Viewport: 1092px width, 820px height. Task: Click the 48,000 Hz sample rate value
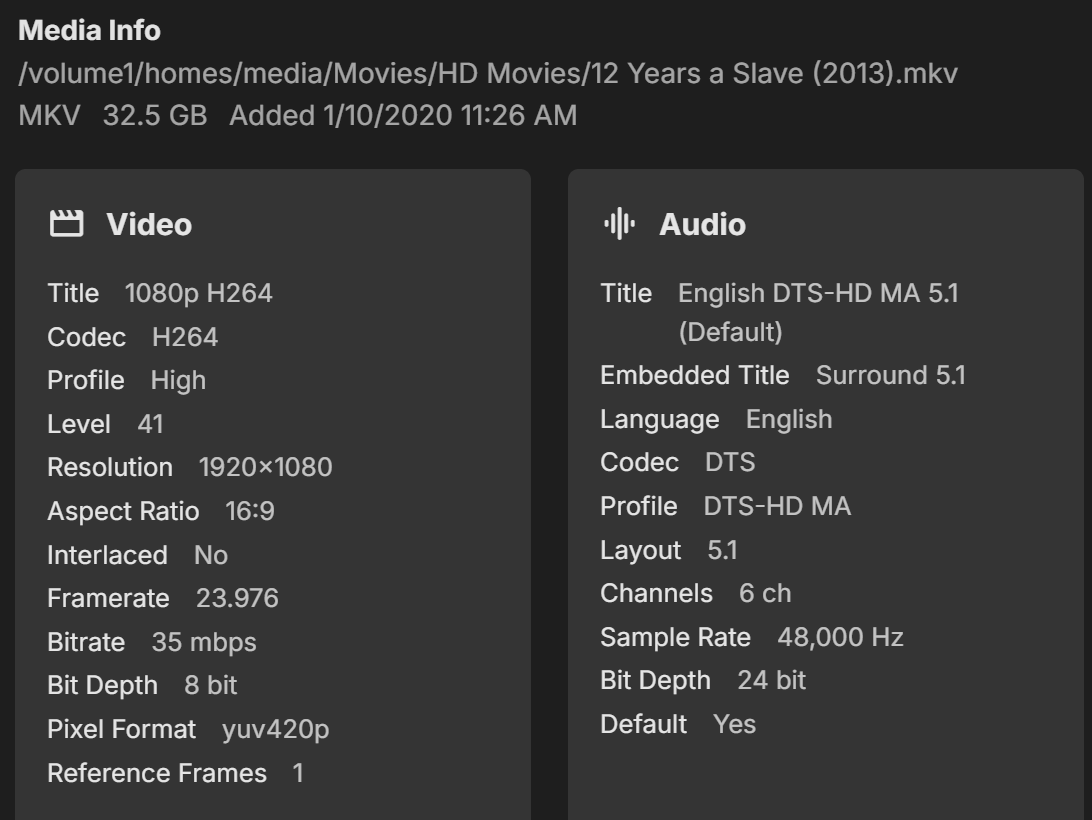840,637
